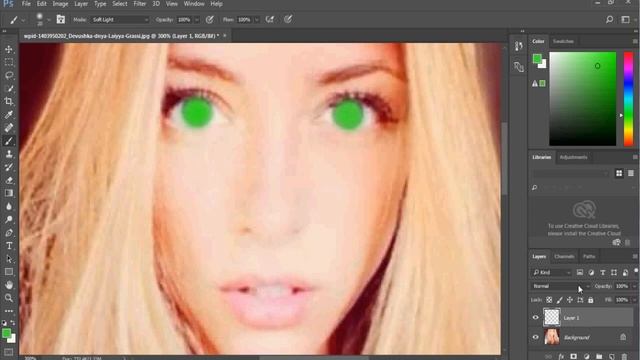
Task: Click the search icon in options bar
Action: click(609, 19)
